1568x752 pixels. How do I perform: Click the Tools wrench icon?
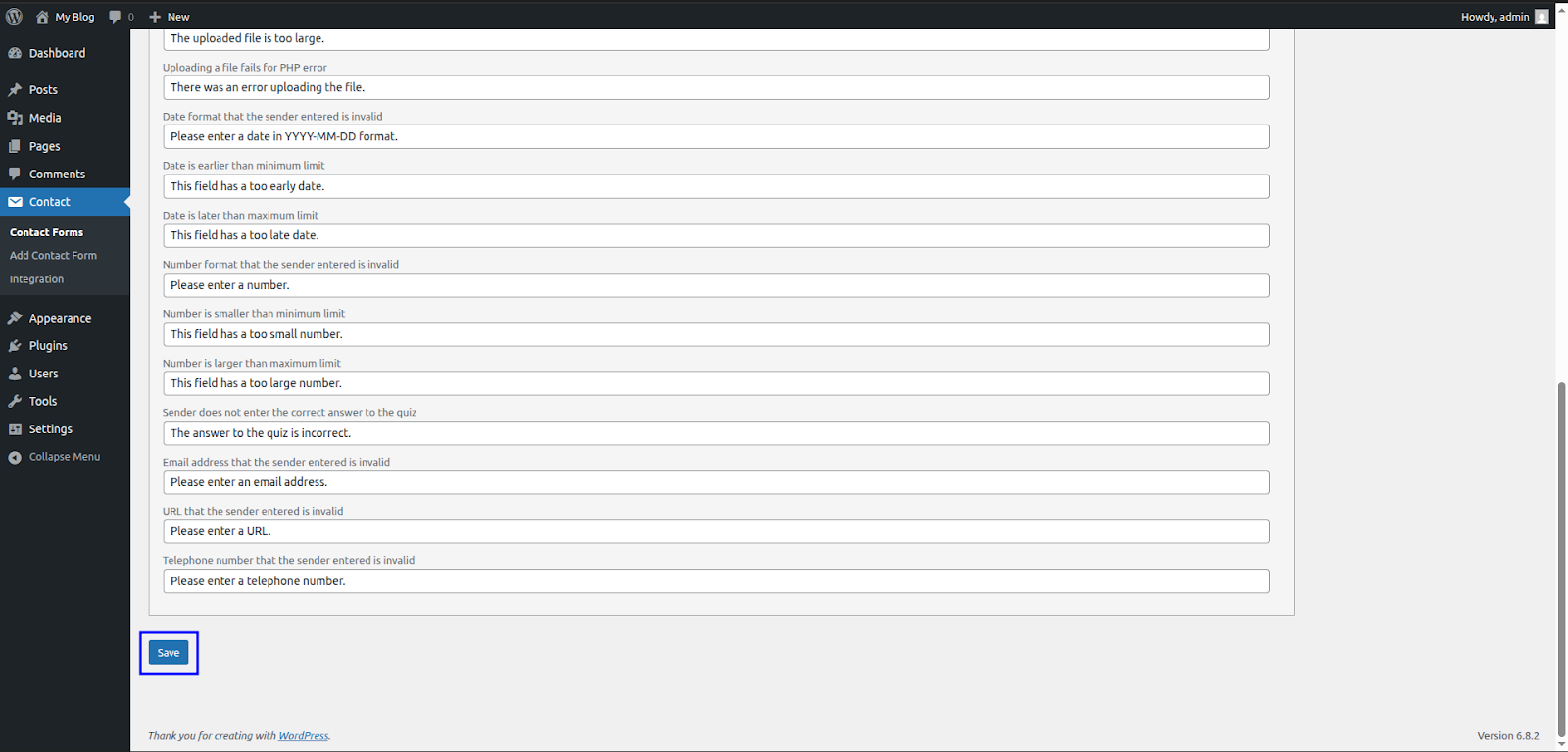pyautogui.click(x=15, y=401)
